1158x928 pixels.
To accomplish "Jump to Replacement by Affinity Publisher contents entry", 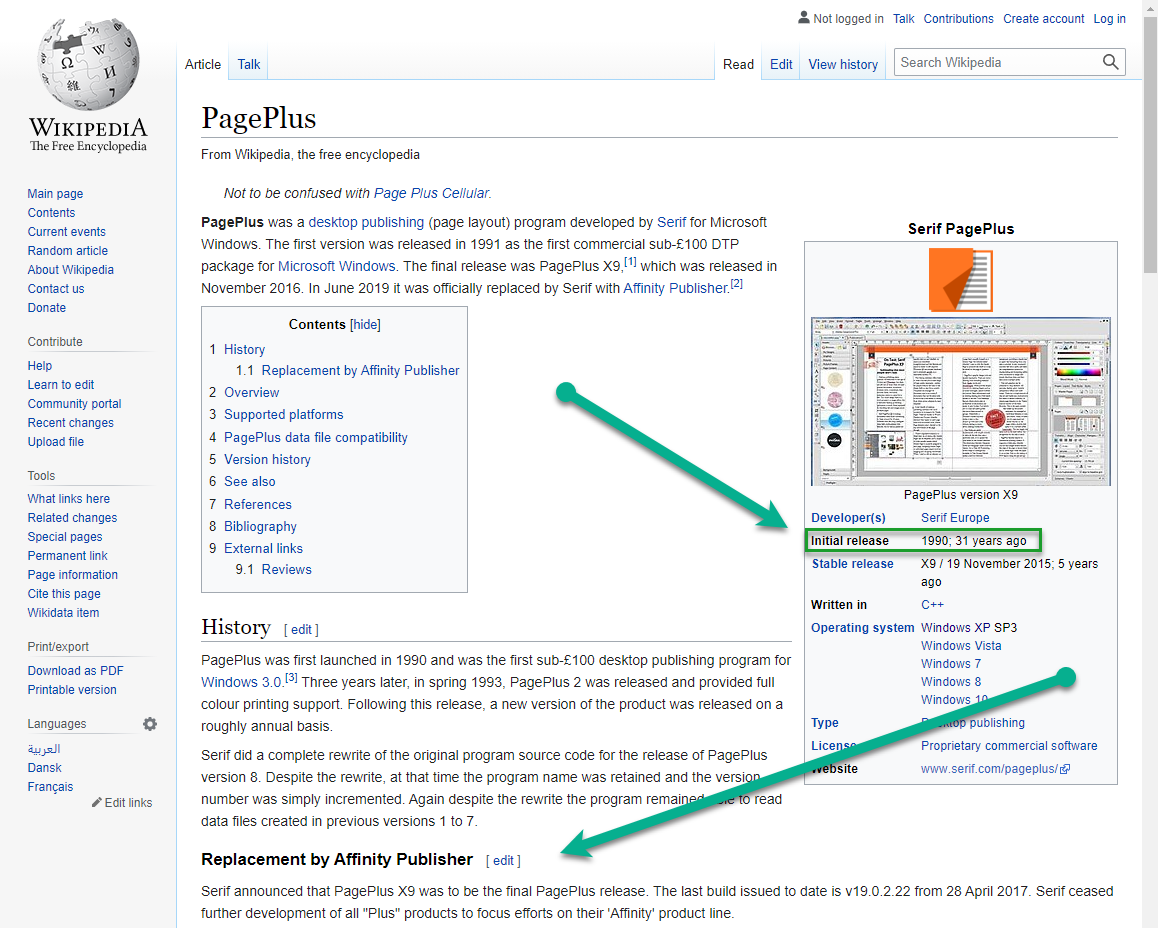I will click(360, 371).
